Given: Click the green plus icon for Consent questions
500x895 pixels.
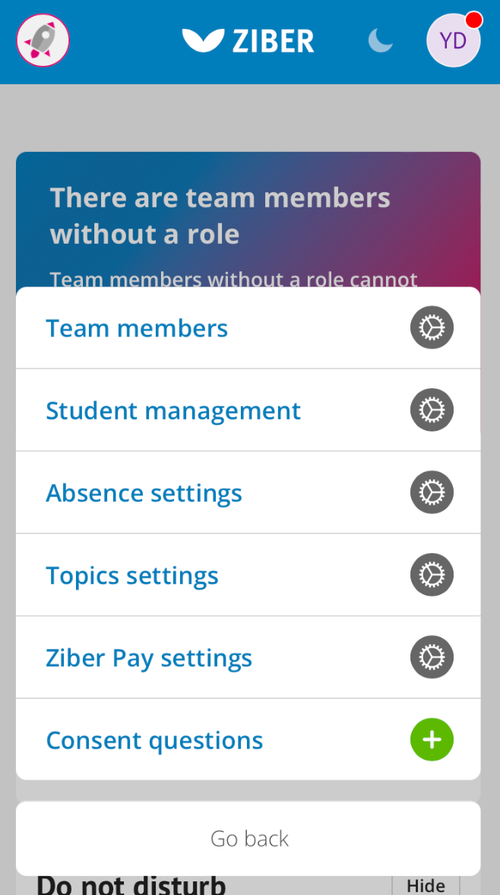Looking at the screenshot, I should click(x=432, y=740).
